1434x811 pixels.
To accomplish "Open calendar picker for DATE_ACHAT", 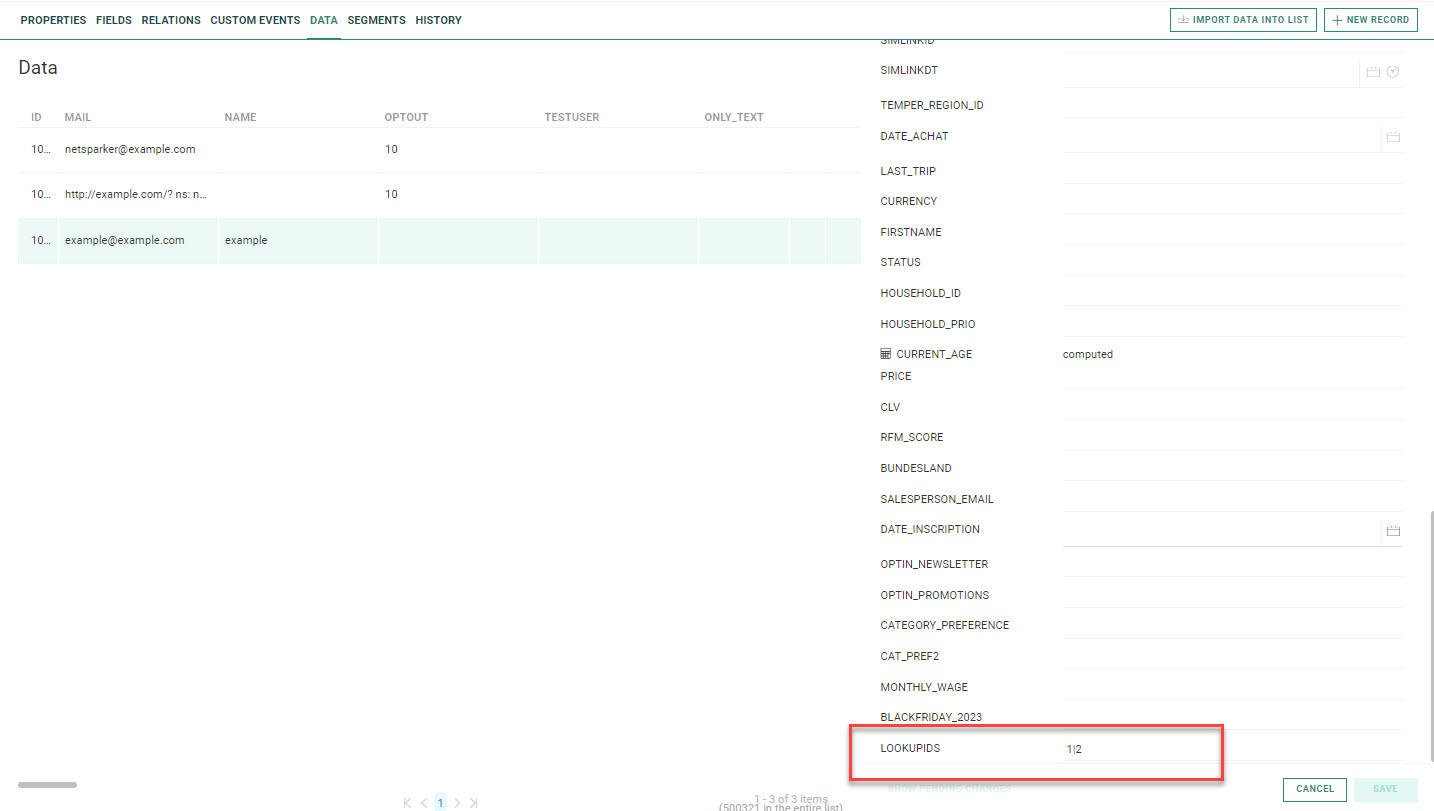I will (x=1393, y=137).
